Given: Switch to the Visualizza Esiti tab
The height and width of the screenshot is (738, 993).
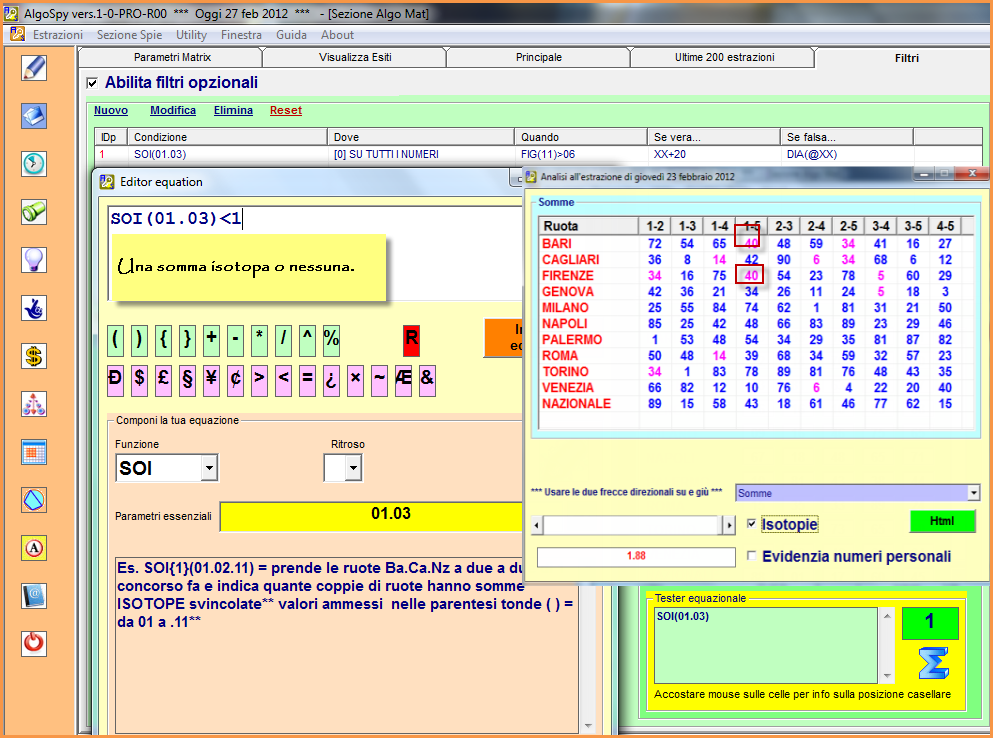Looking at the screenshot, I should tap(355, 58).
